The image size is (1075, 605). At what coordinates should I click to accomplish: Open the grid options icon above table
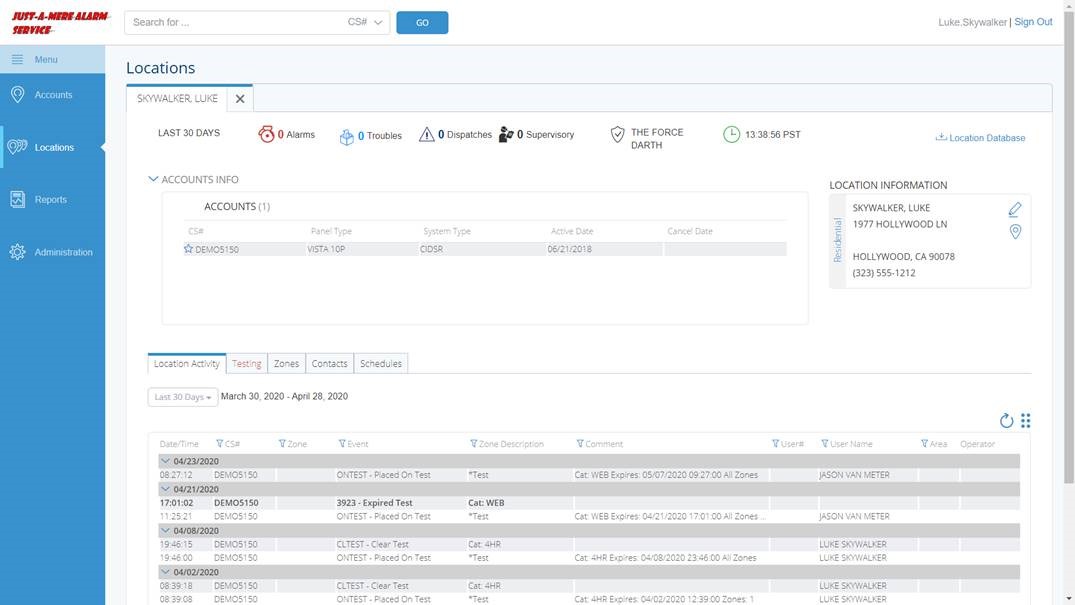pos(1025,421)
